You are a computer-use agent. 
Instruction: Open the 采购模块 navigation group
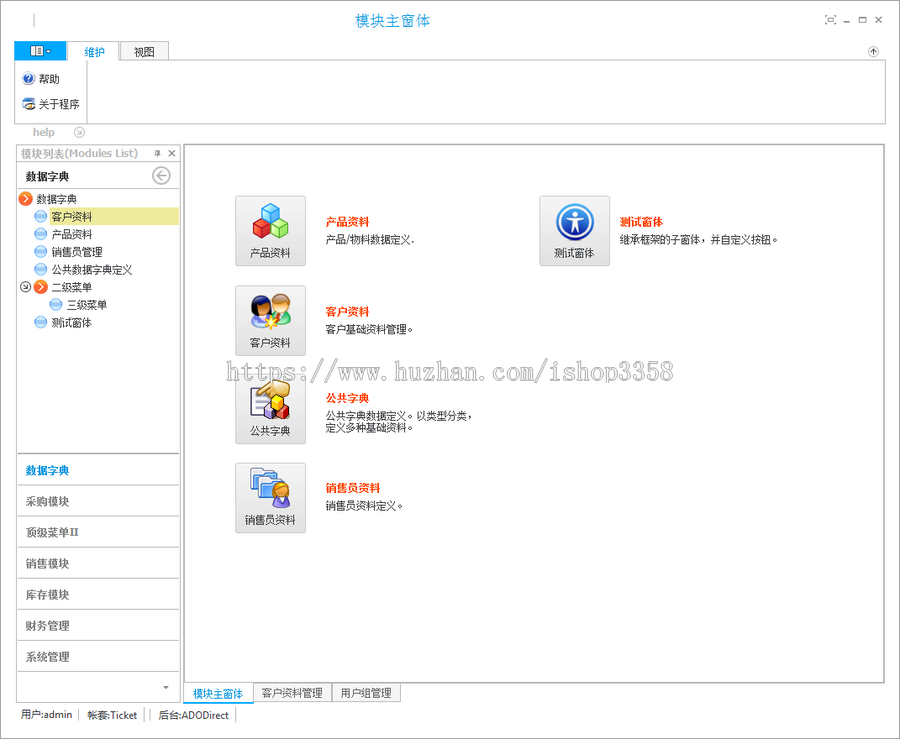click(x=98, y=501)
